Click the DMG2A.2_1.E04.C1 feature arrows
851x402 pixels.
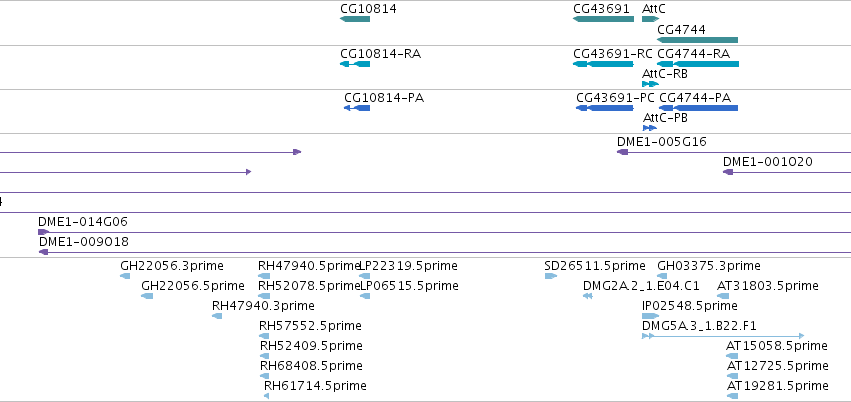[x=587, y=296]
